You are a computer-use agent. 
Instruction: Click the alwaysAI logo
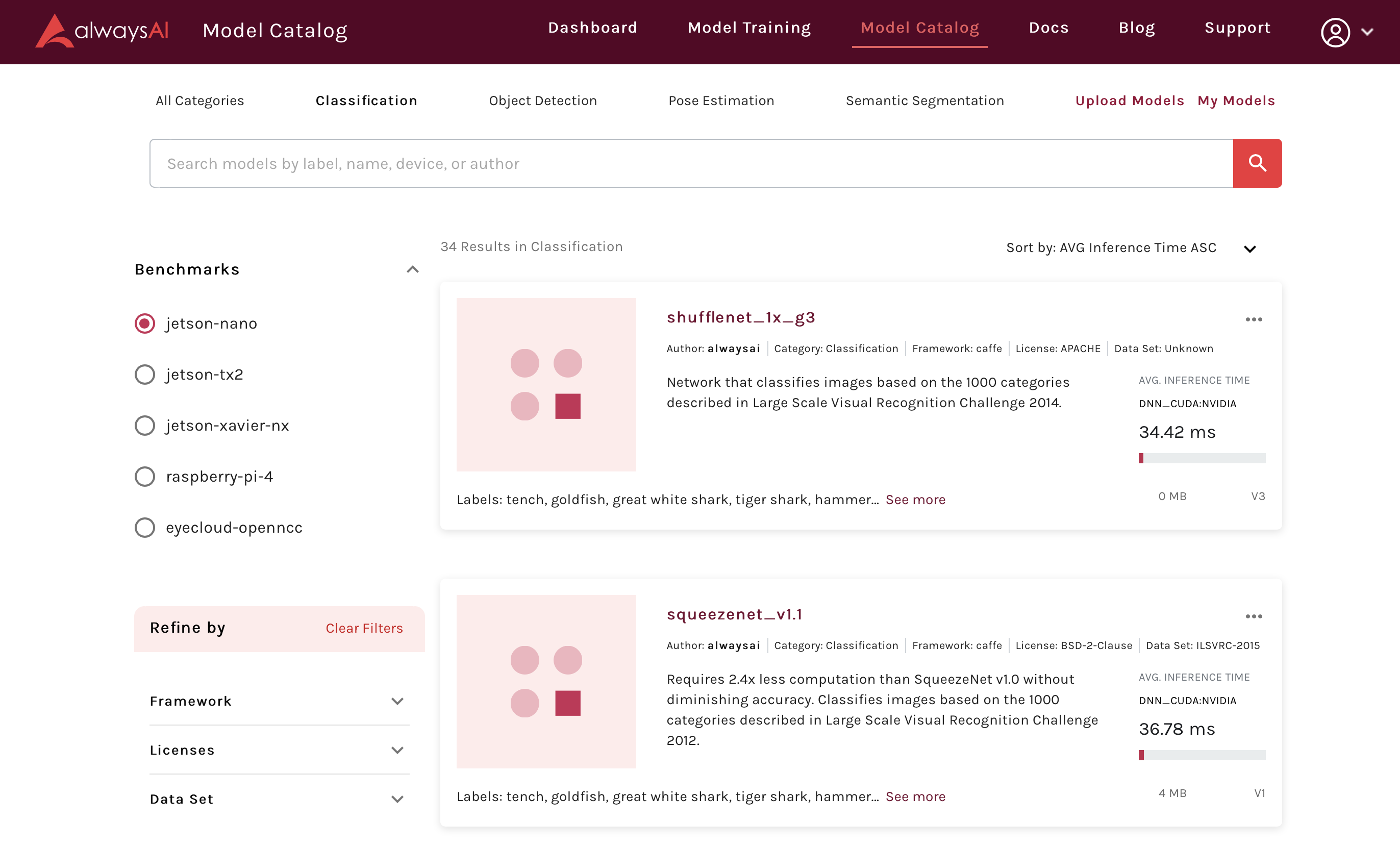[x=102, y=31]
